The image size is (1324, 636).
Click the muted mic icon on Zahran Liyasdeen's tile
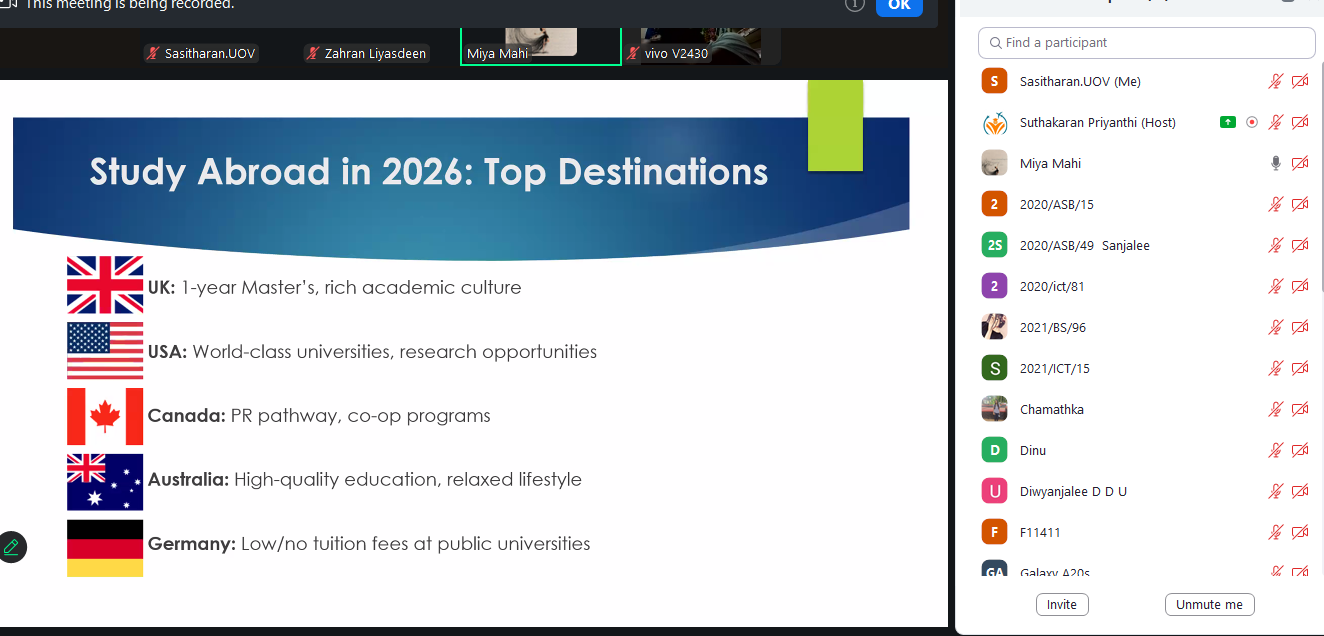point(313,53)
